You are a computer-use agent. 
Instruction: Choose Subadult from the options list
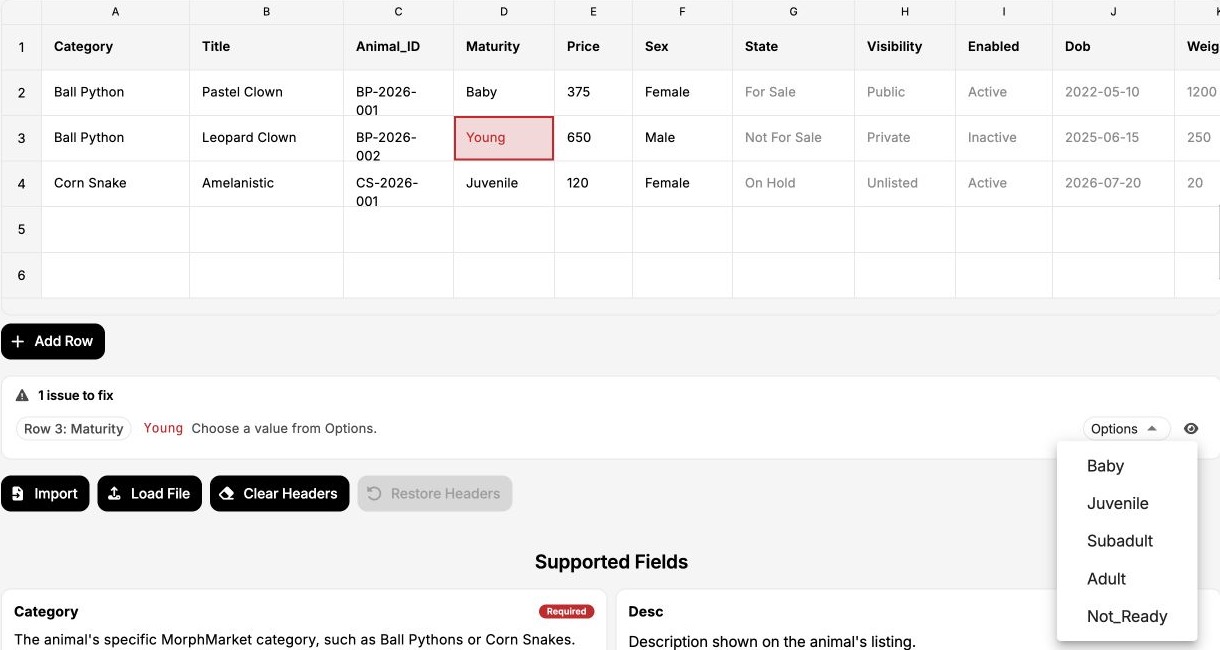point(1127,541)
